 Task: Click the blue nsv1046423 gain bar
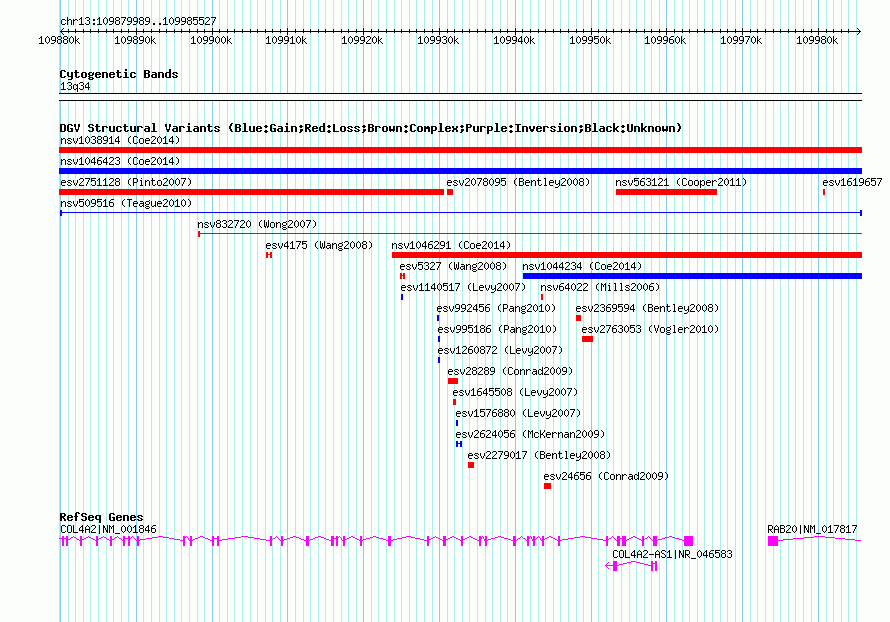coord(460,171)
